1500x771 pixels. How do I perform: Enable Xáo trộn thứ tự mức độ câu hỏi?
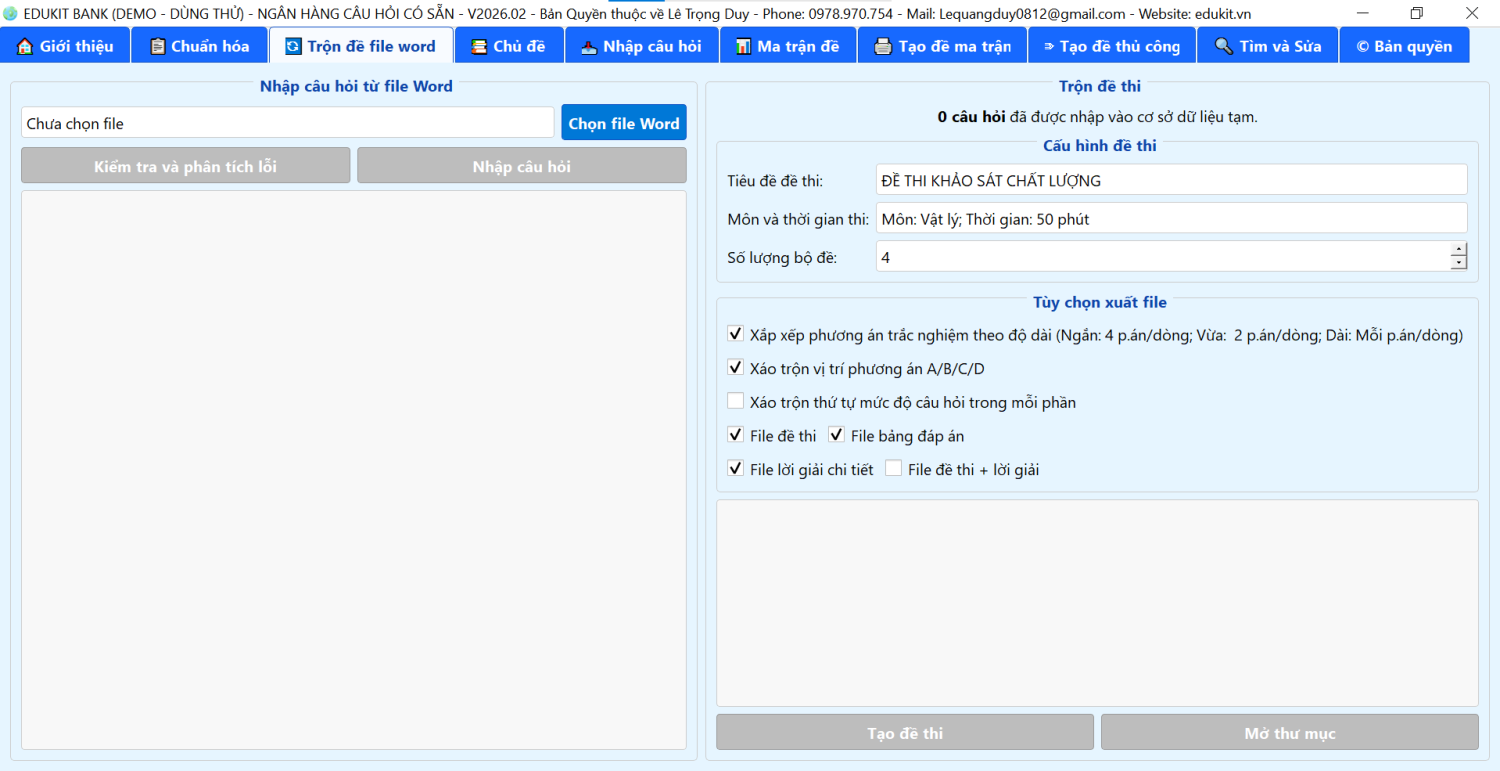pyautogui.click(x=736, y=402)
